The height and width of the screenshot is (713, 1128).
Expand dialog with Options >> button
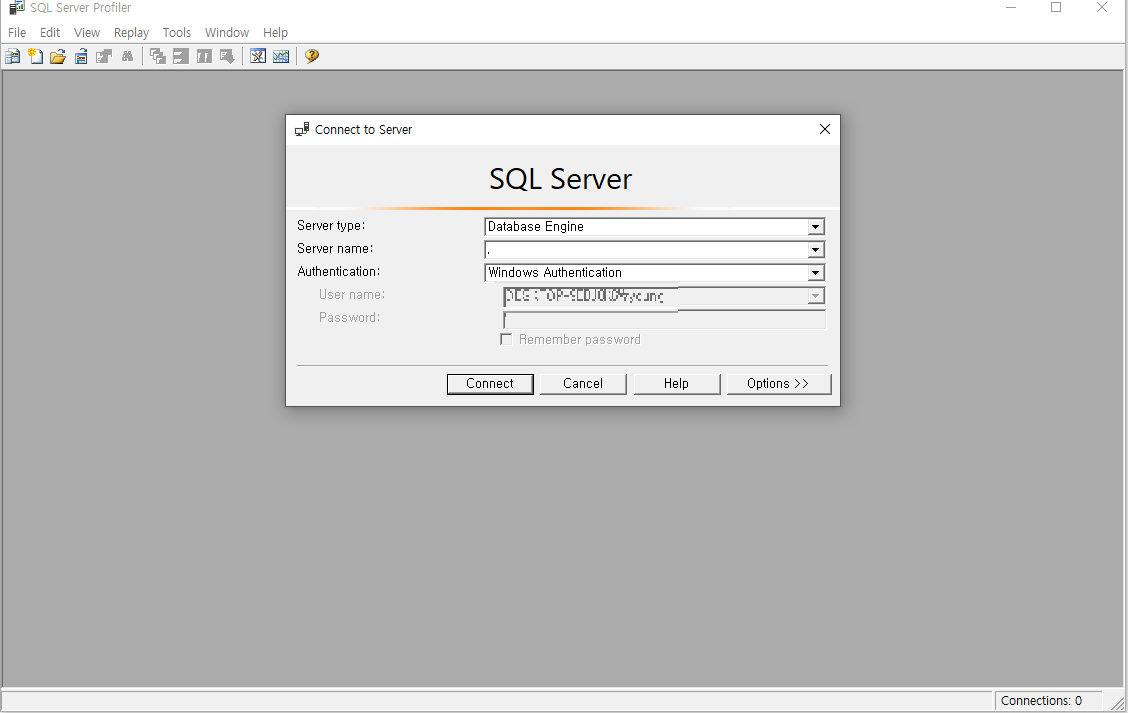(x=778, y=383)
